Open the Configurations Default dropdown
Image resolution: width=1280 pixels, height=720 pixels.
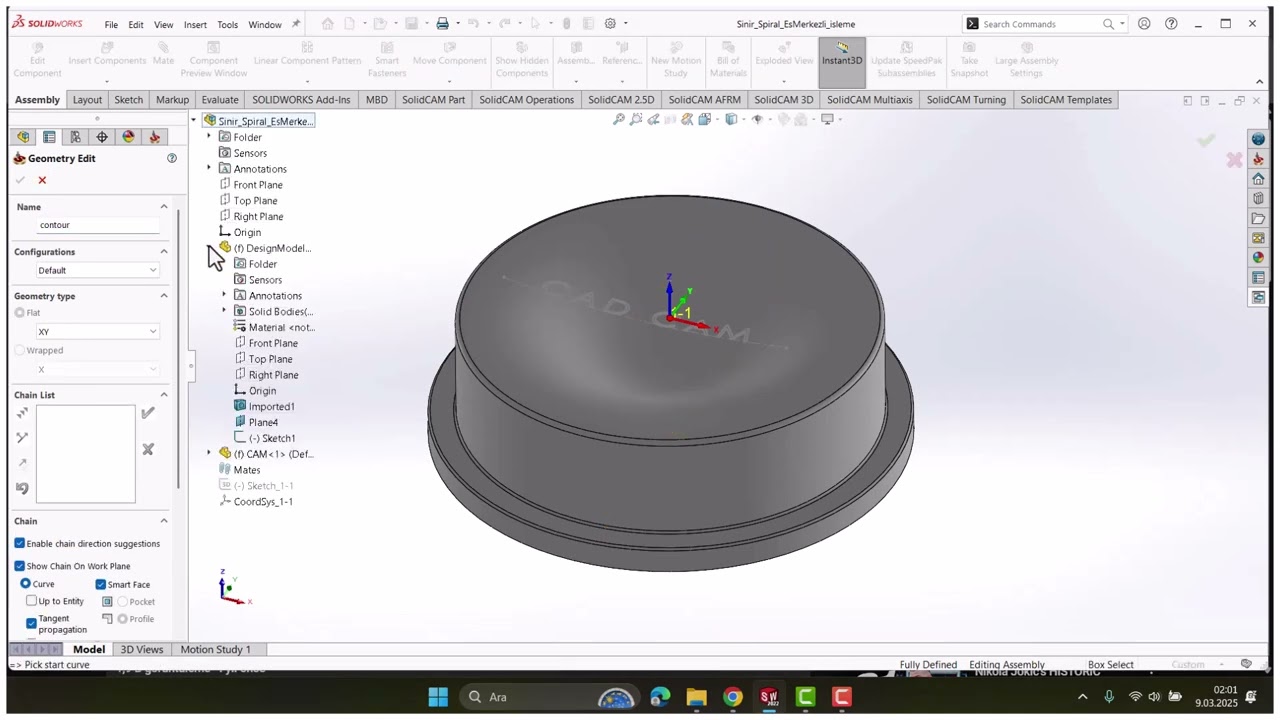[97, 270]
